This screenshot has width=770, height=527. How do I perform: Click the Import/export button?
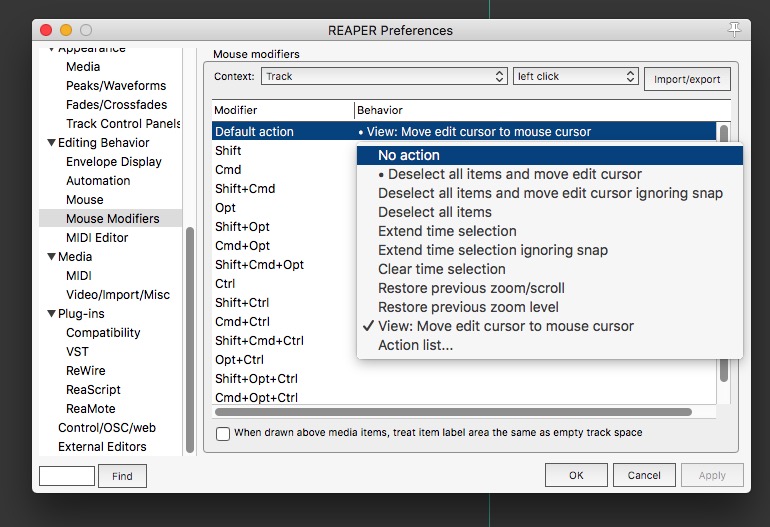(x=686, y=79)
